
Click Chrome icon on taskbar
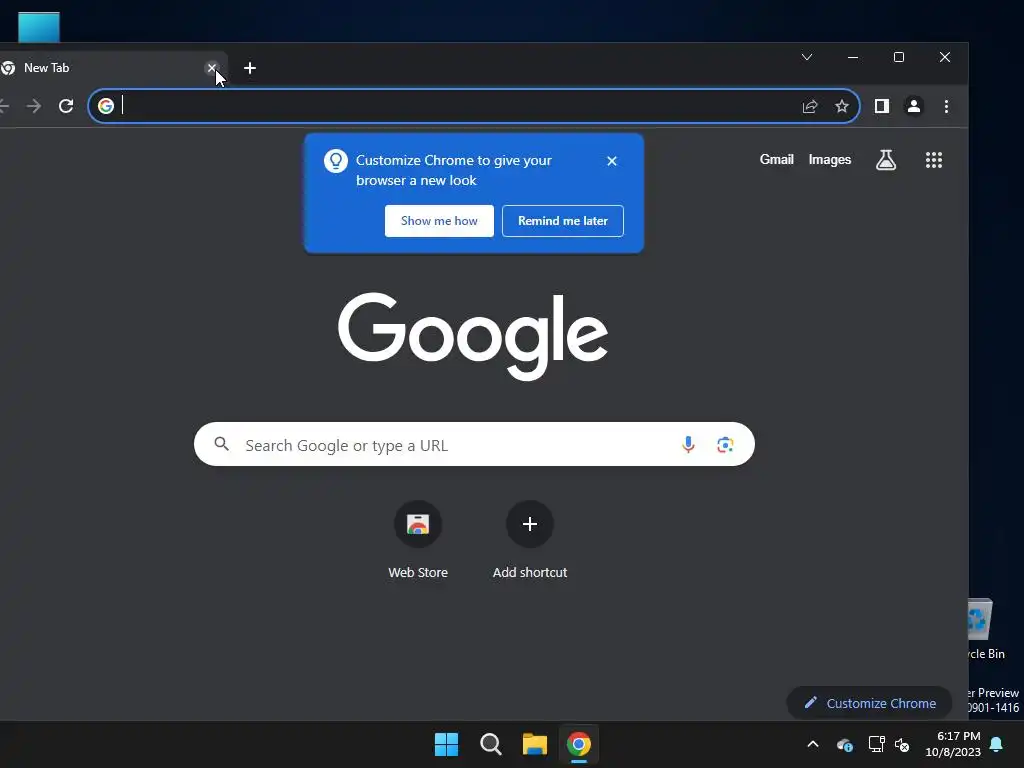pyautogui.click(x=579, y=744)
